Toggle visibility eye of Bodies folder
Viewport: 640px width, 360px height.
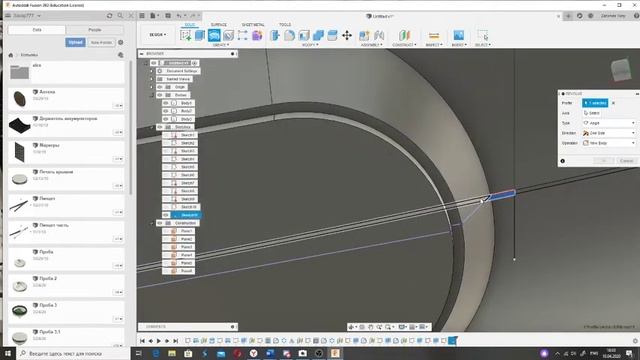pos(160,95)
